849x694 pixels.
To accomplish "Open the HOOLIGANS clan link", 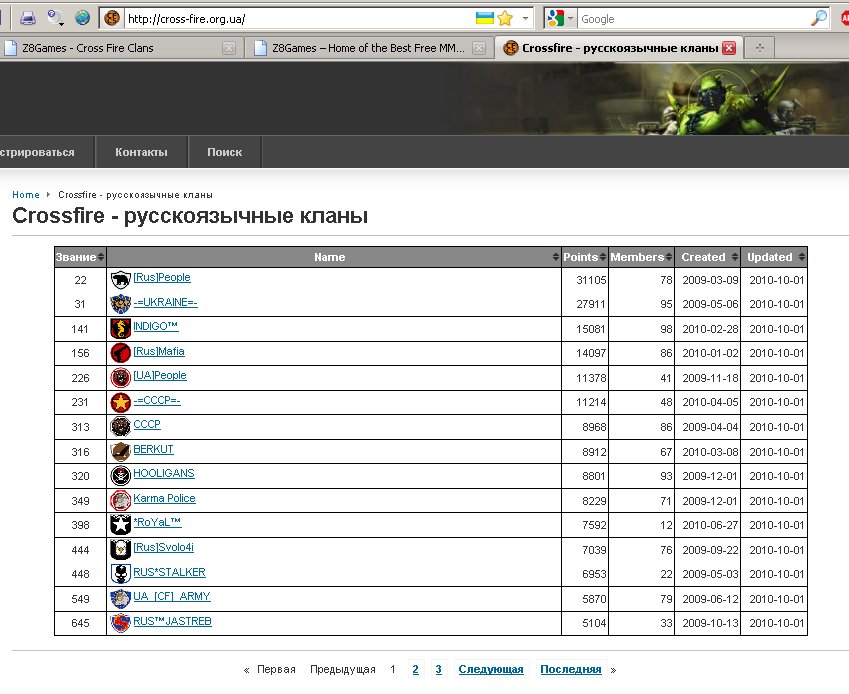I will pos(164,473).
